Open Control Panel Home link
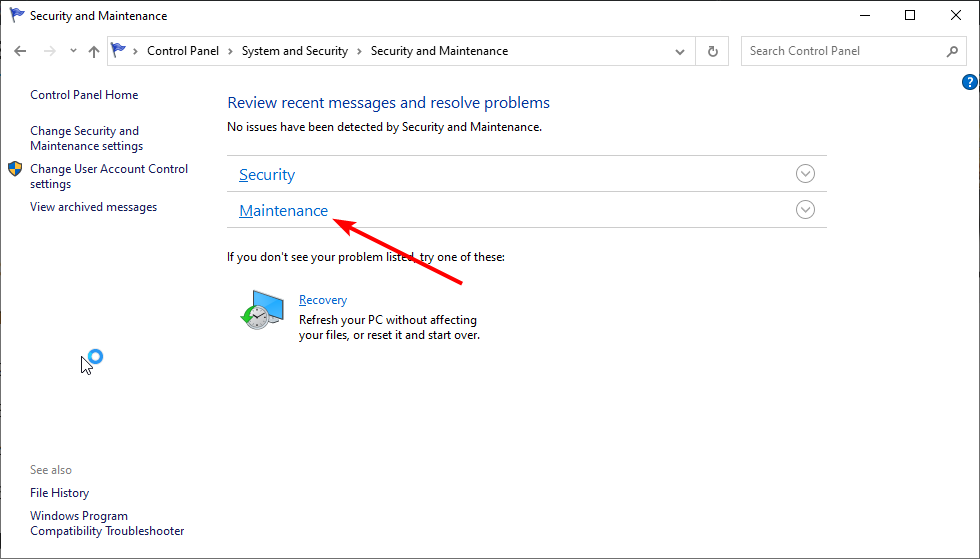Viewport: 980px width, 559px height. click(x=84, y=95)
